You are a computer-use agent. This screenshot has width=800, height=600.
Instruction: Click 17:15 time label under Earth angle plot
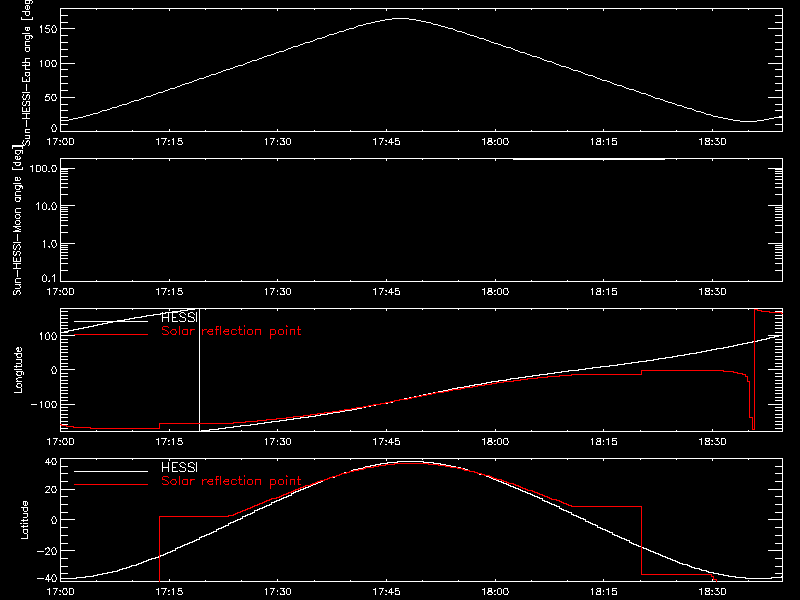point(169,142)
